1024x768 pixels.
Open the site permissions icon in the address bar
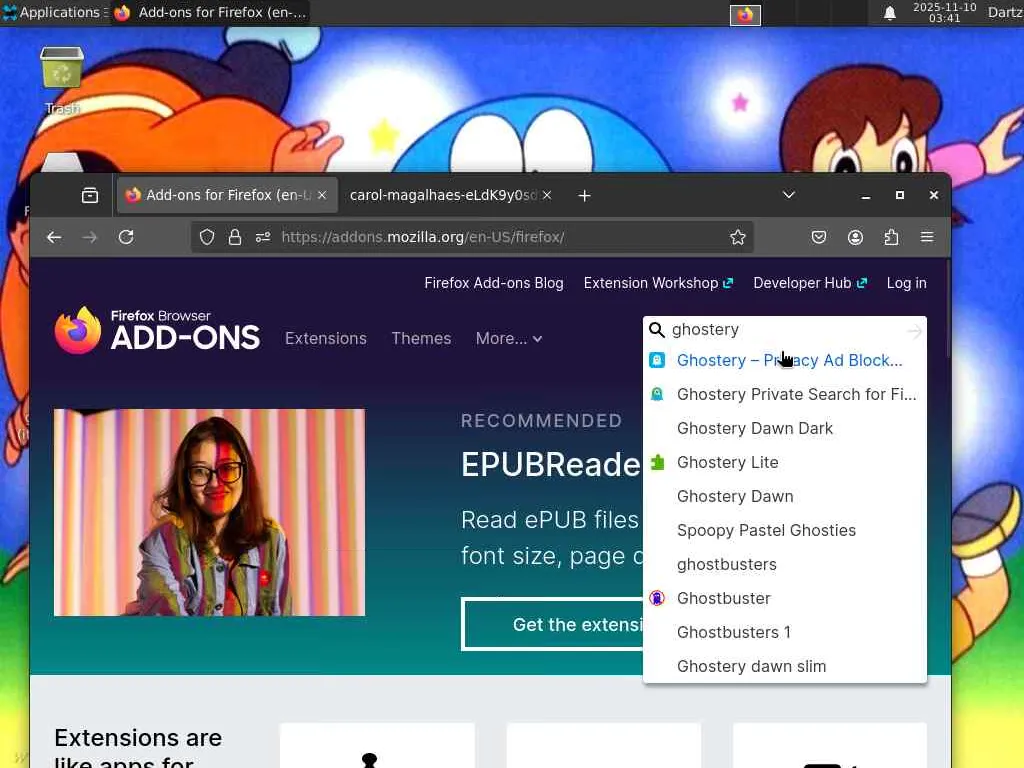click(x=263, y=237)
